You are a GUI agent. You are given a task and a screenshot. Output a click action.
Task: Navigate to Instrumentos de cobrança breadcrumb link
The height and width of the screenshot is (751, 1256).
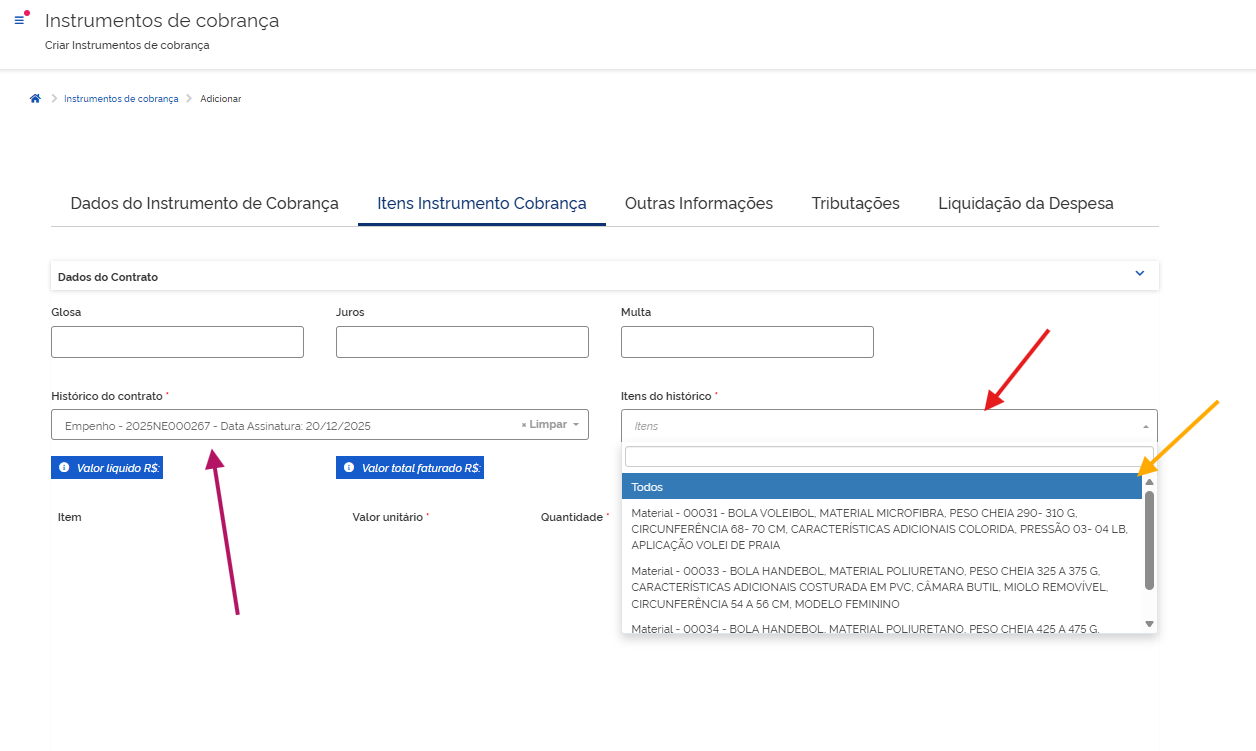[x=121, y=99]
